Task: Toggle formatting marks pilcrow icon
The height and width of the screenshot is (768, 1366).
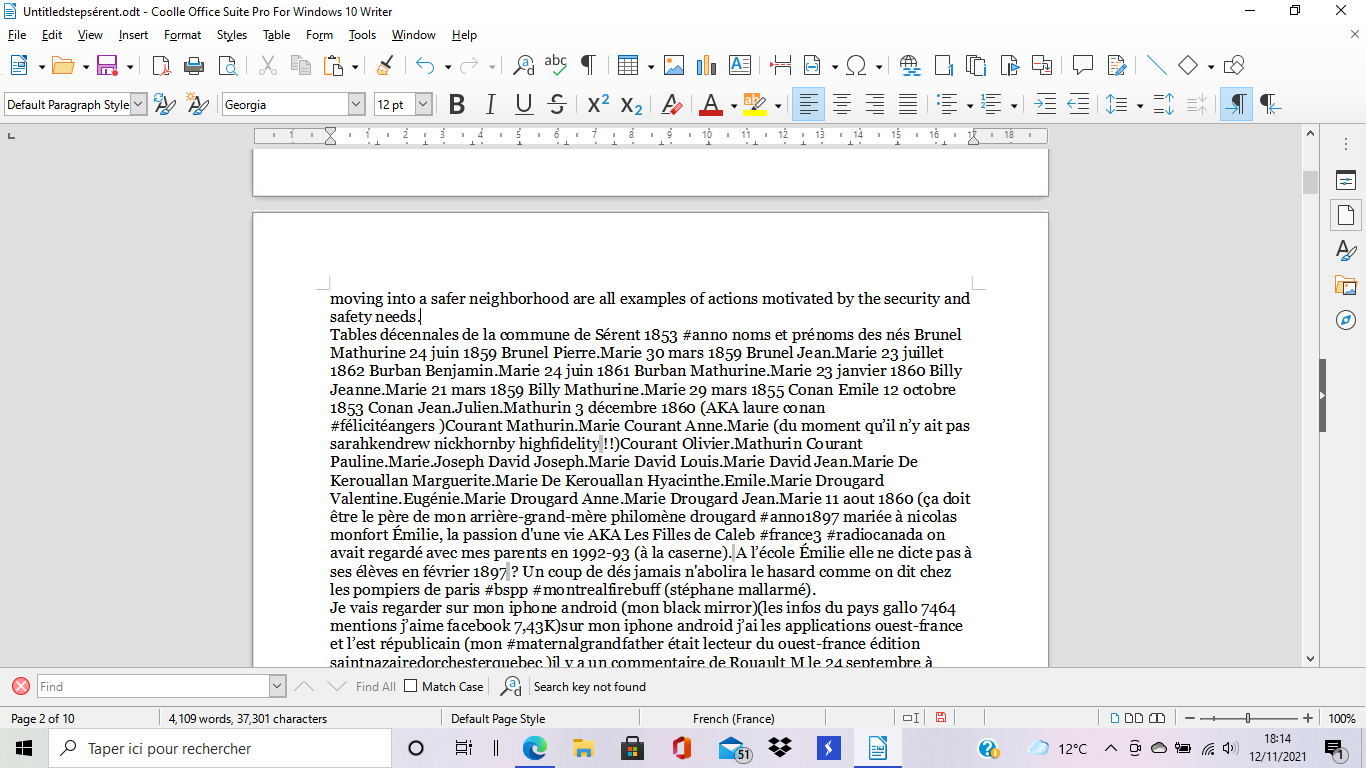Action: click(588, 66)
